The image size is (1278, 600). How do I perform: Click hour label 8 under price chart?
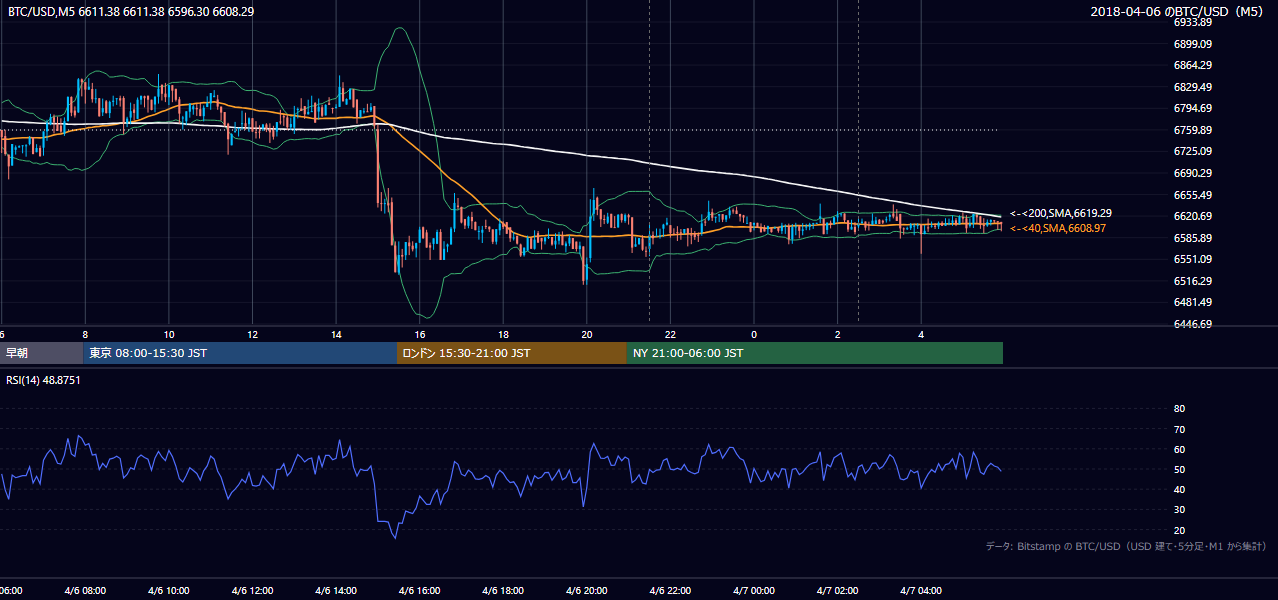[85, 334]
